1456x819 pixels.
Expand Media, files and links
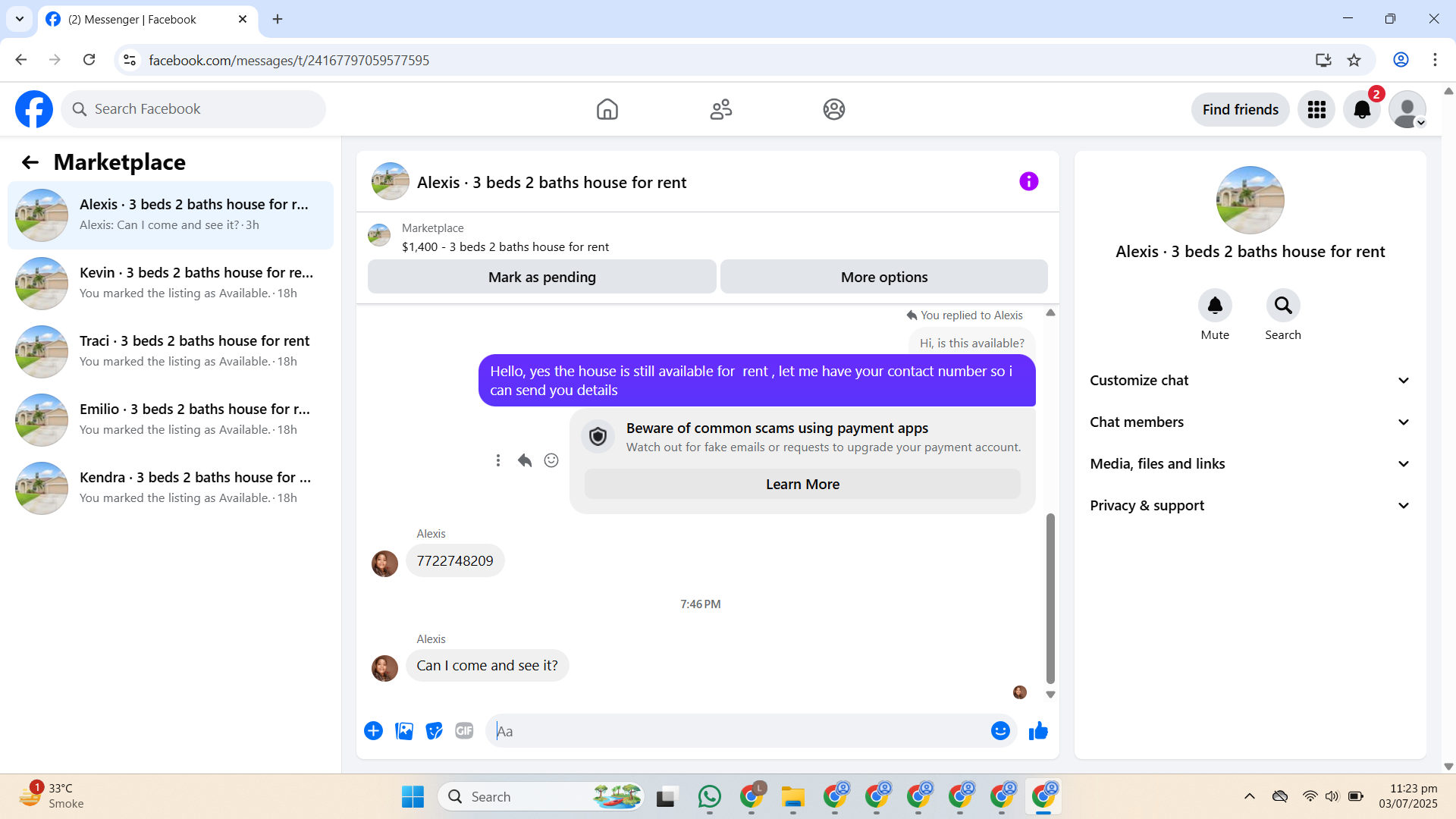point(1250,464)
